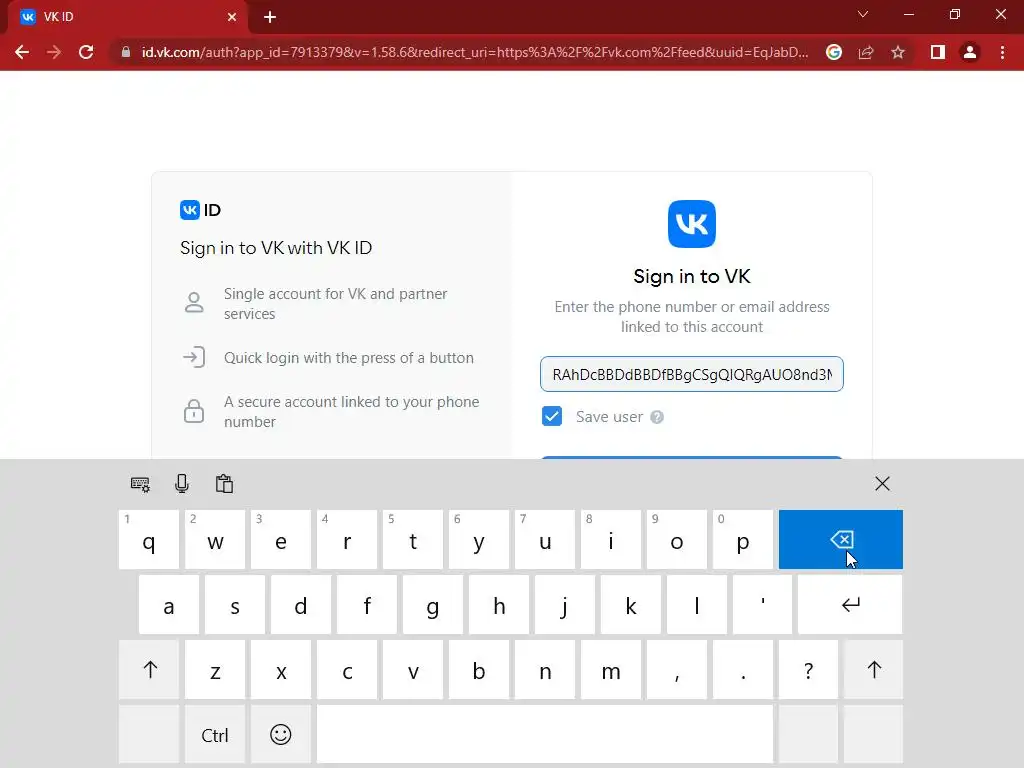1024x768 pixels.
Task: Open touch keyboard settings icon
Action: (x=140, y=484)
